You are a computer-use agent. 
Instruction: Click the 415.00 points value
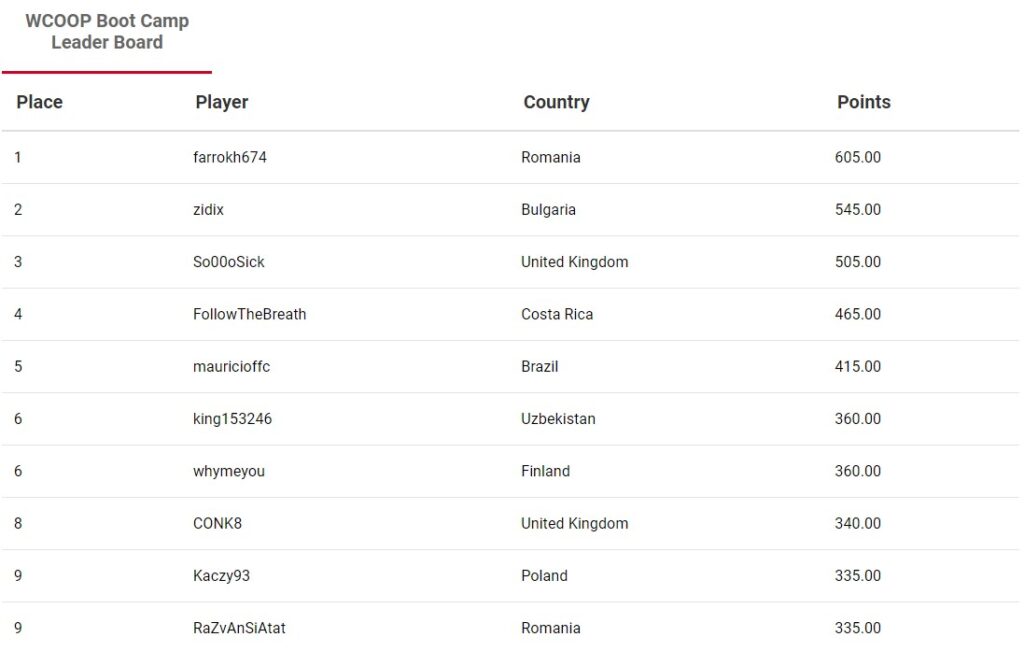click(857, 366)
